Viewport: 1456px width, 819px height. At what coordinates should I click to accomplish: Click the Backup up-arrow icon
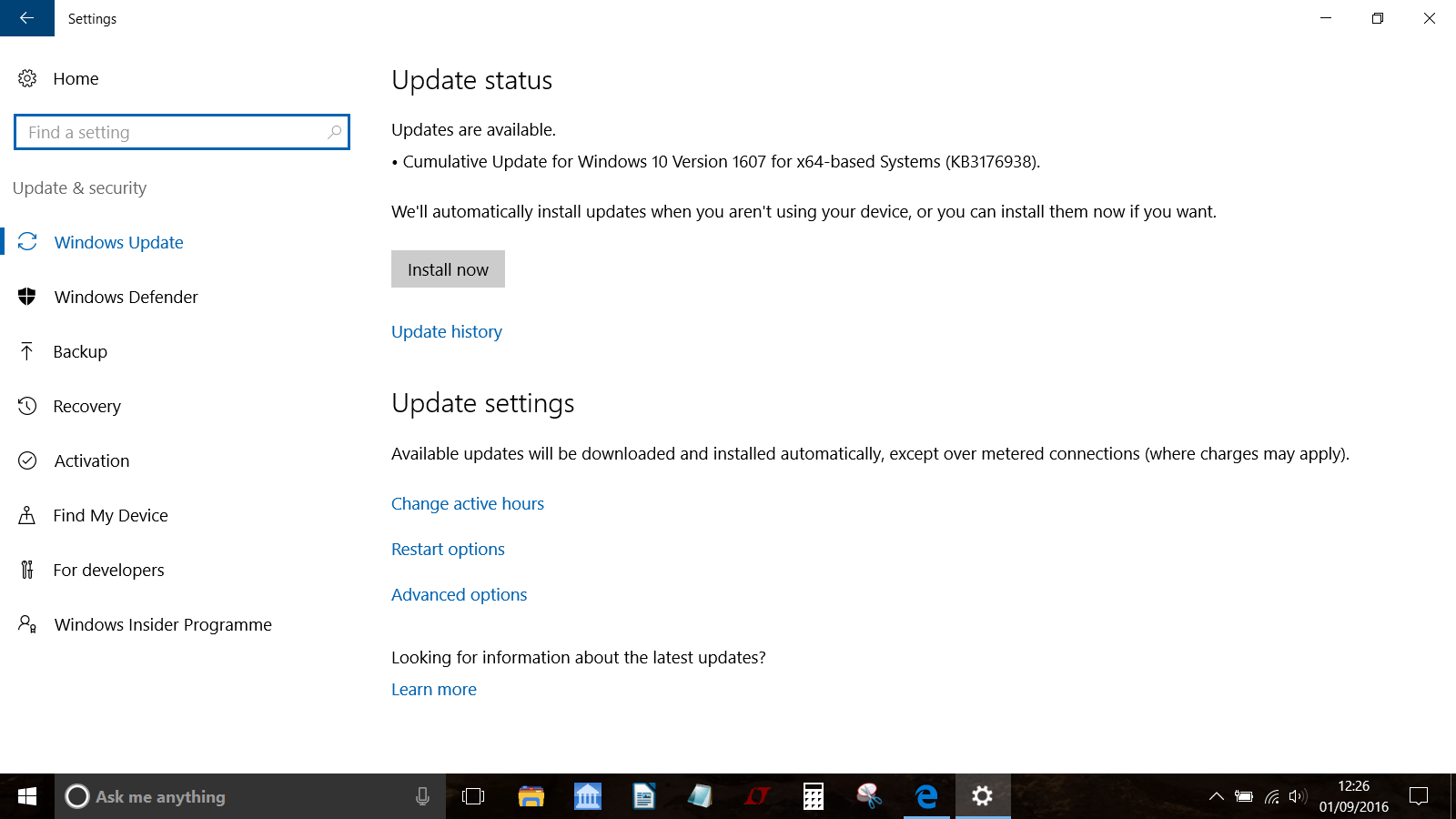coord(27,351)
